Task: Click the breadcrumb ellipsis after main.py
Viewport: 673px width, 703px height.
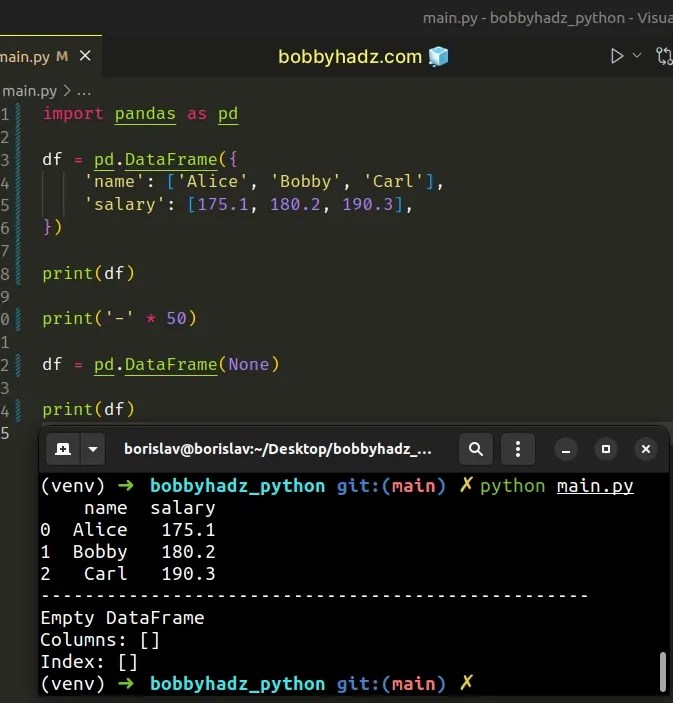Action: click(x=84, y=92)
